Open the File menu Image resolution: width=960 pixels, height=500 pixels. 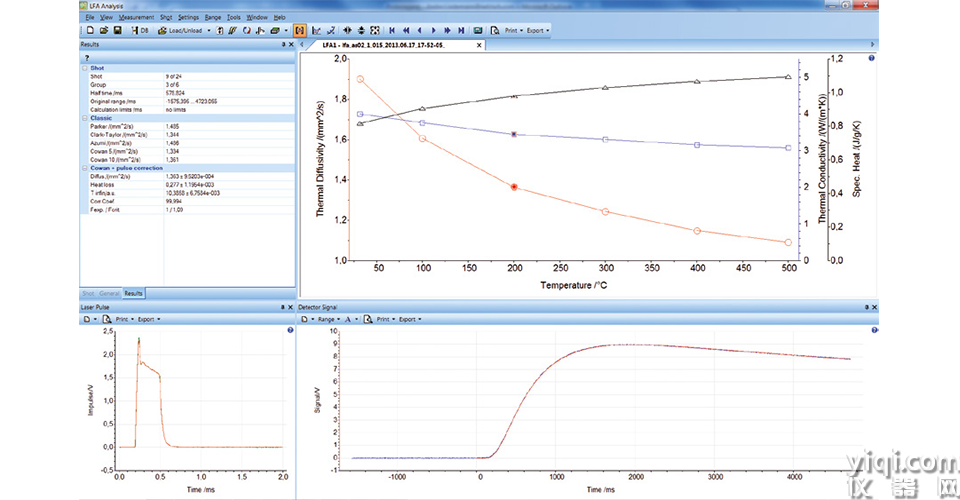(x=90, y=17)
